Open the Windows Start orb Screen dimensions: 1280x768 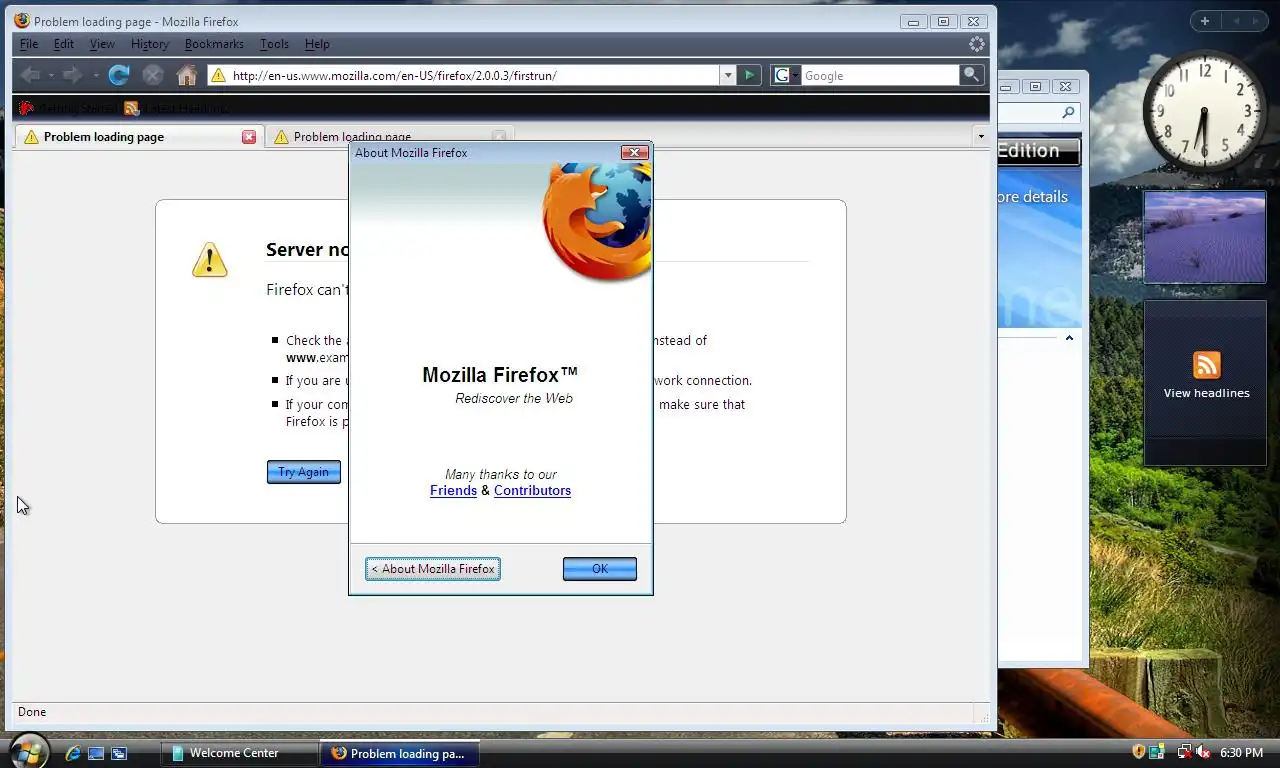coord(27,751)
